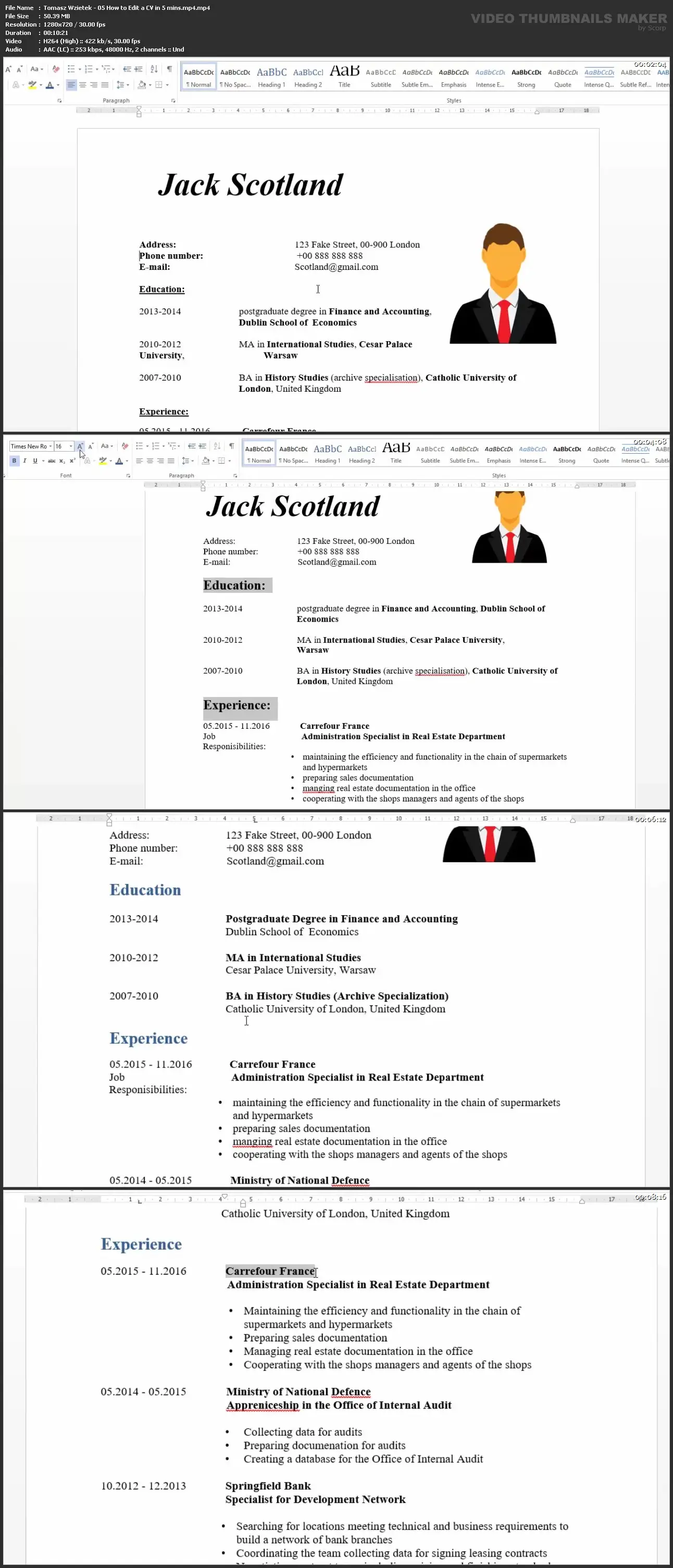
Task: Open Font dialog launcher in first frame
Action: point(59,101)
